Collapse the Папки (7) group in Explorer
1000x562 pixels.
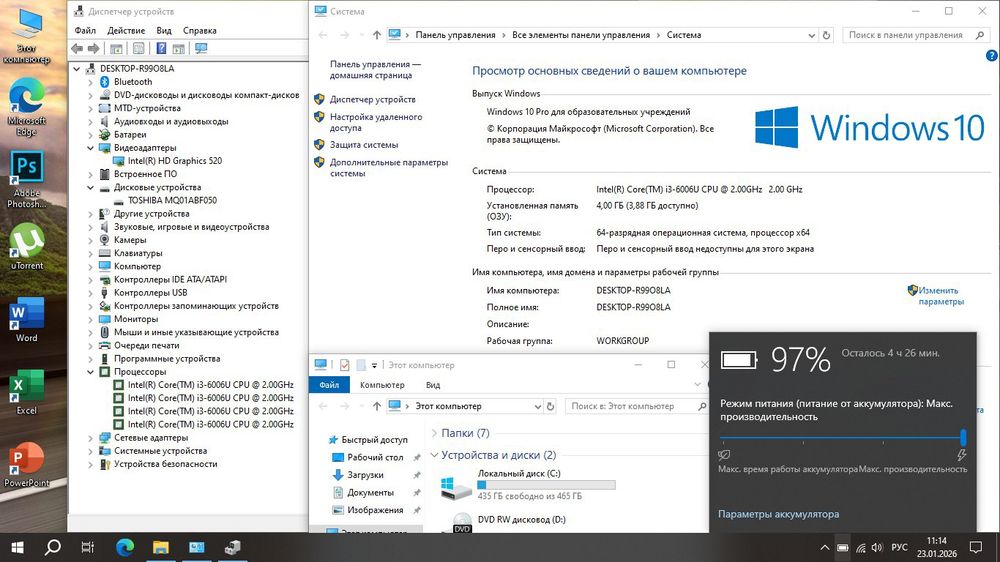coord(434,433)
